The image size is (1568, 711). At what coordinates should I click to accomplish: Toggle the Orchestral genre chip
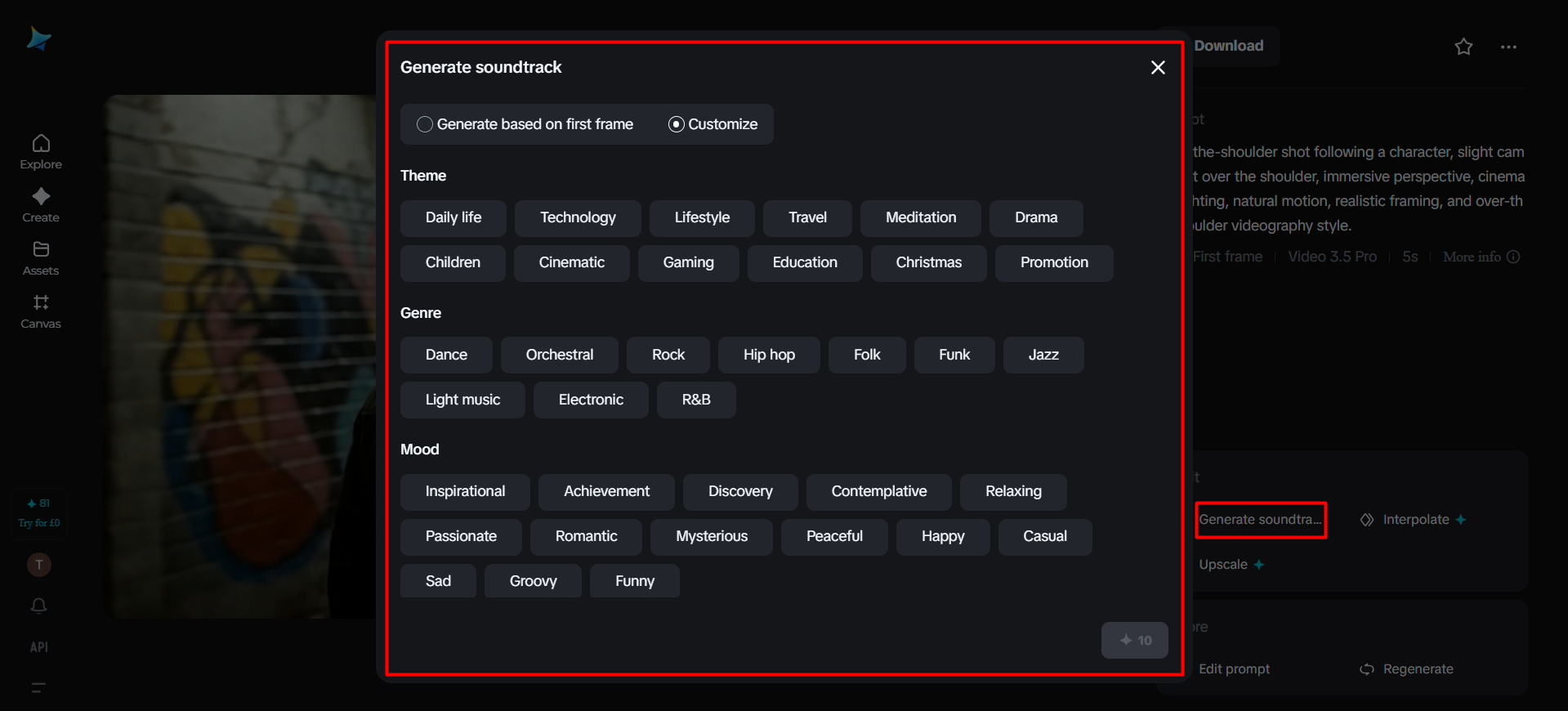tap(560, 355)
